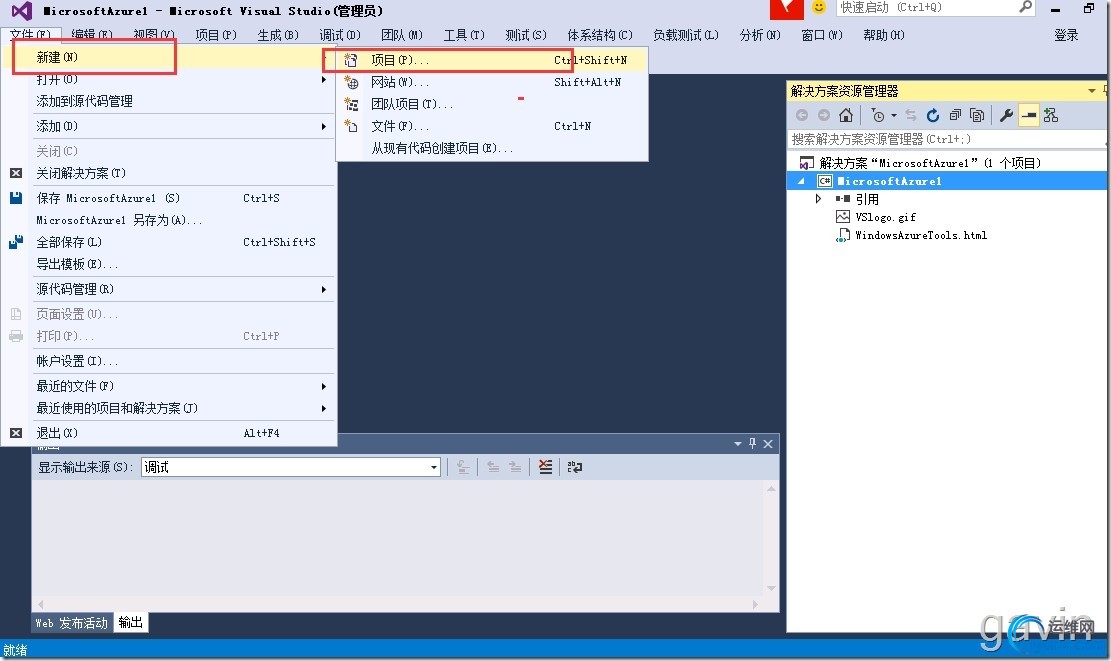Switch to the Web 发布活动 tab

[x=72, y=623]
